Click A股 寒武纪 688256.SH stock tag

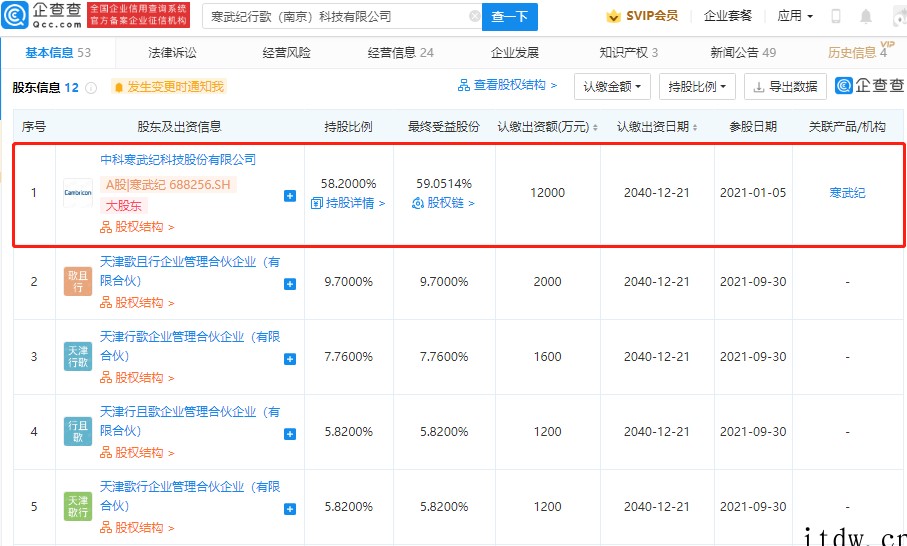click(x=168, y=185)
